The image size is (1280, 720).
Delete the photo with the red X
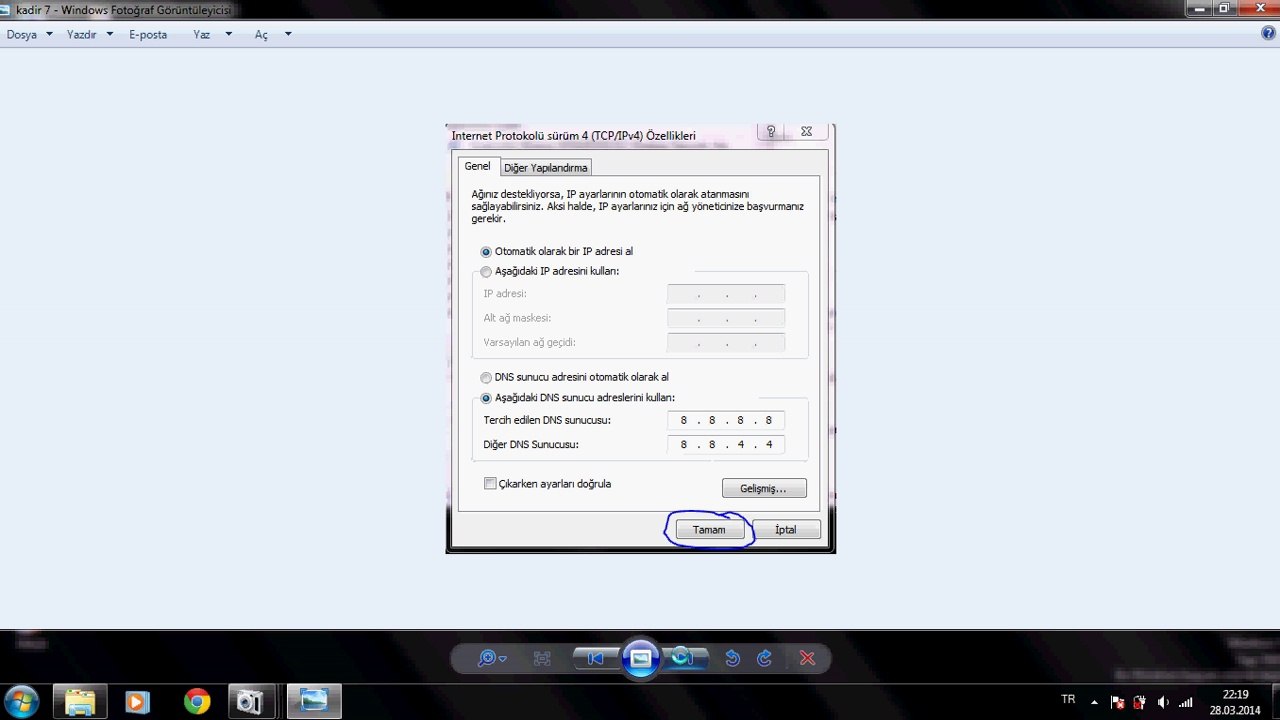click(x=807, y=658)
